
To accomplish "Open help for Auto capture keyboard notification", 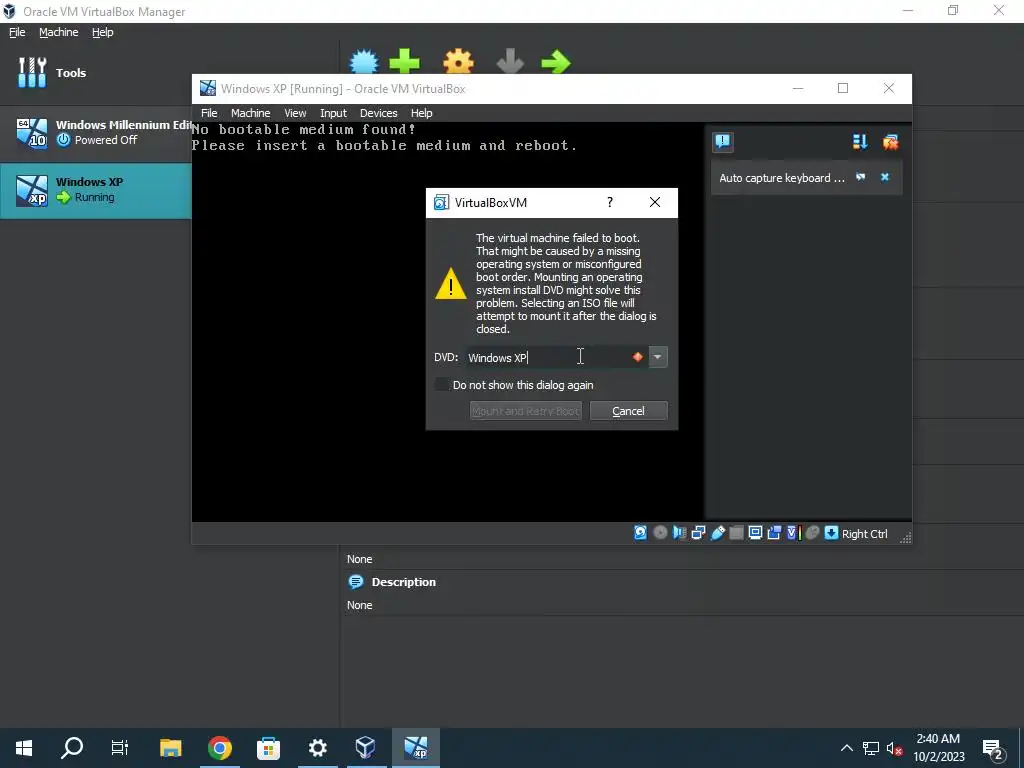I will [861, 177].
